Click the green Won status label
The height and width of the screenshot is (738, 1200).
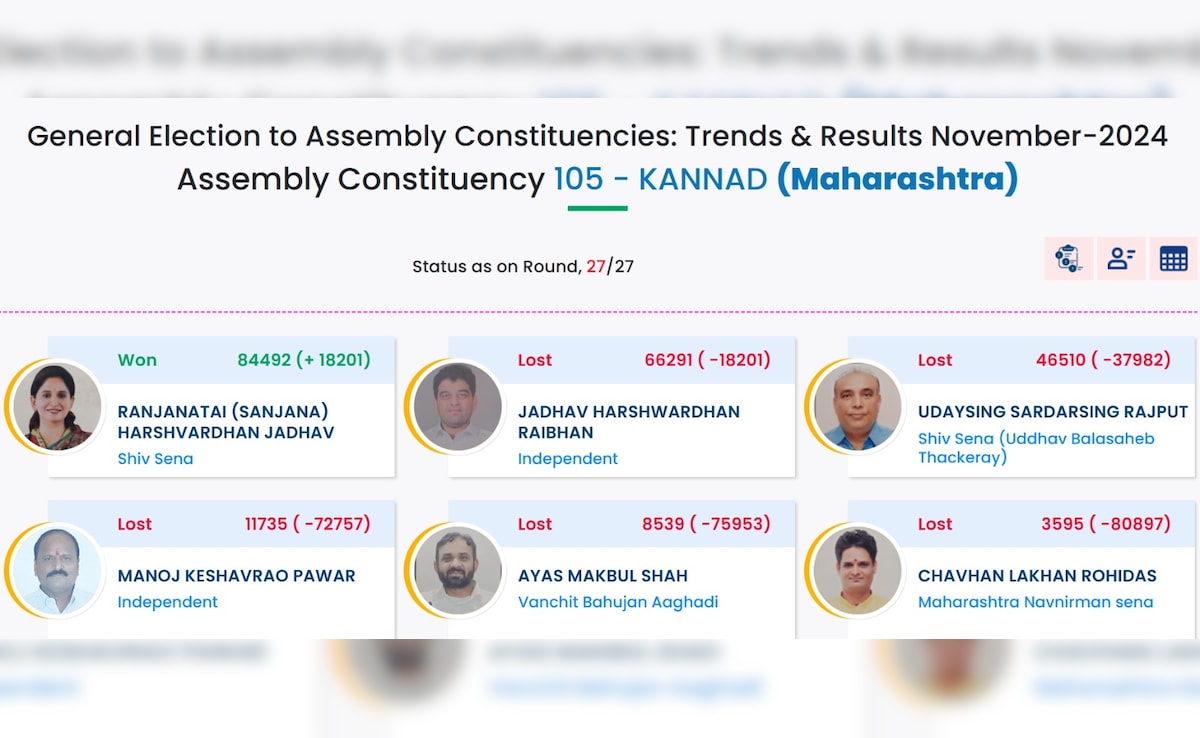pyautogui.click(x=137, y=360)
